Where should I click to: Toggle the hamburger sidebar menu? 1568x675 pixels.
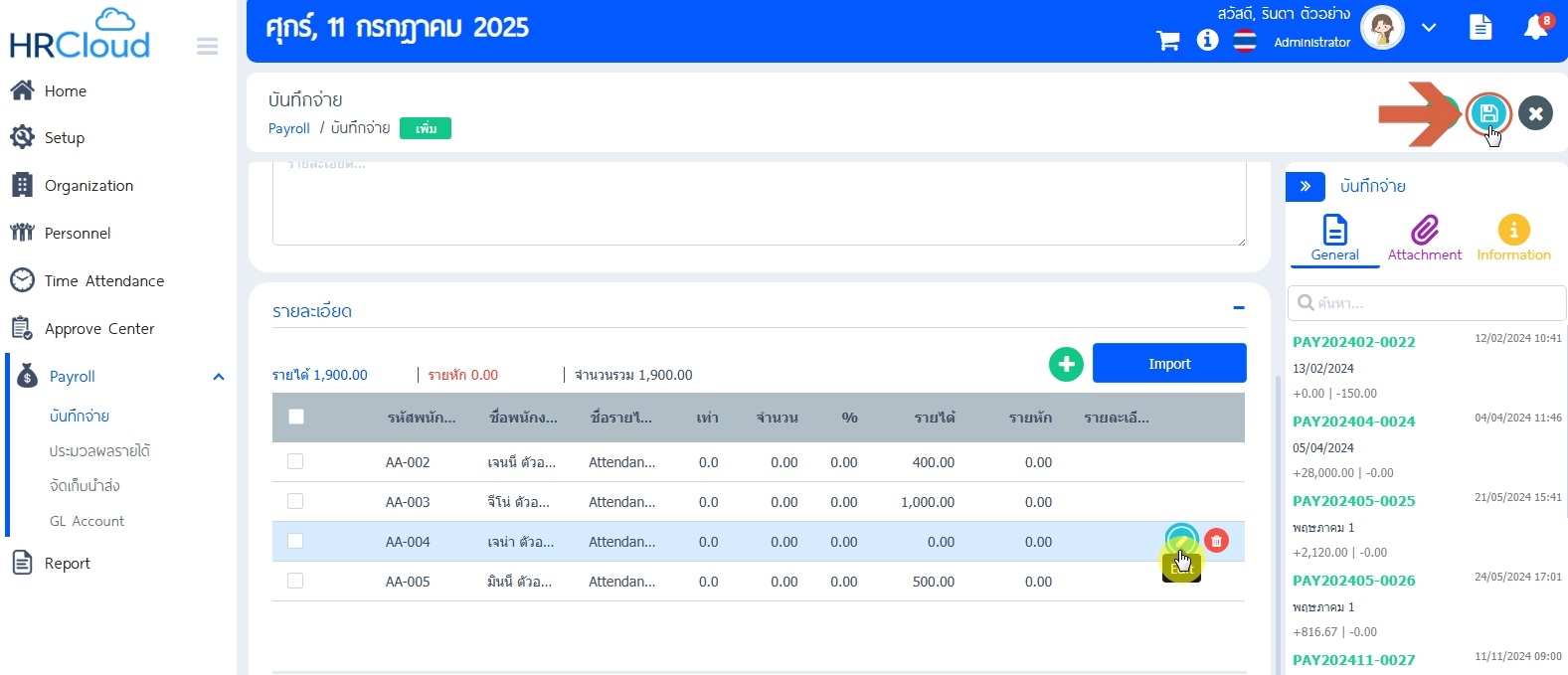pyautogui.click(x=207, y=47)
